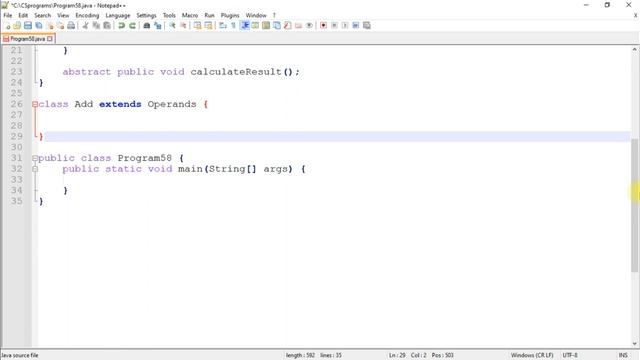The width and height of the screenshot is (640, 360).
Task: Click the Zoom Out toolbar icon
Action: pos(183,26)
